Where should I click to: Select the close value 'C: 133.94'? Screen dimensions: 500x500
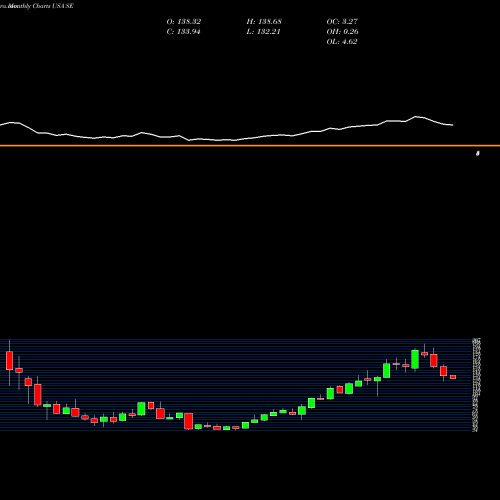(x=183, y=31)
